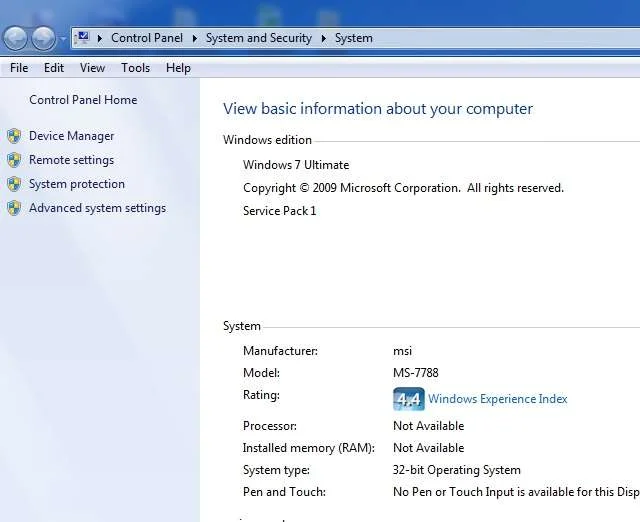Viewport: 640px width, 522px height.
Task: Click the System breadcrumb item
Action: 353,38
